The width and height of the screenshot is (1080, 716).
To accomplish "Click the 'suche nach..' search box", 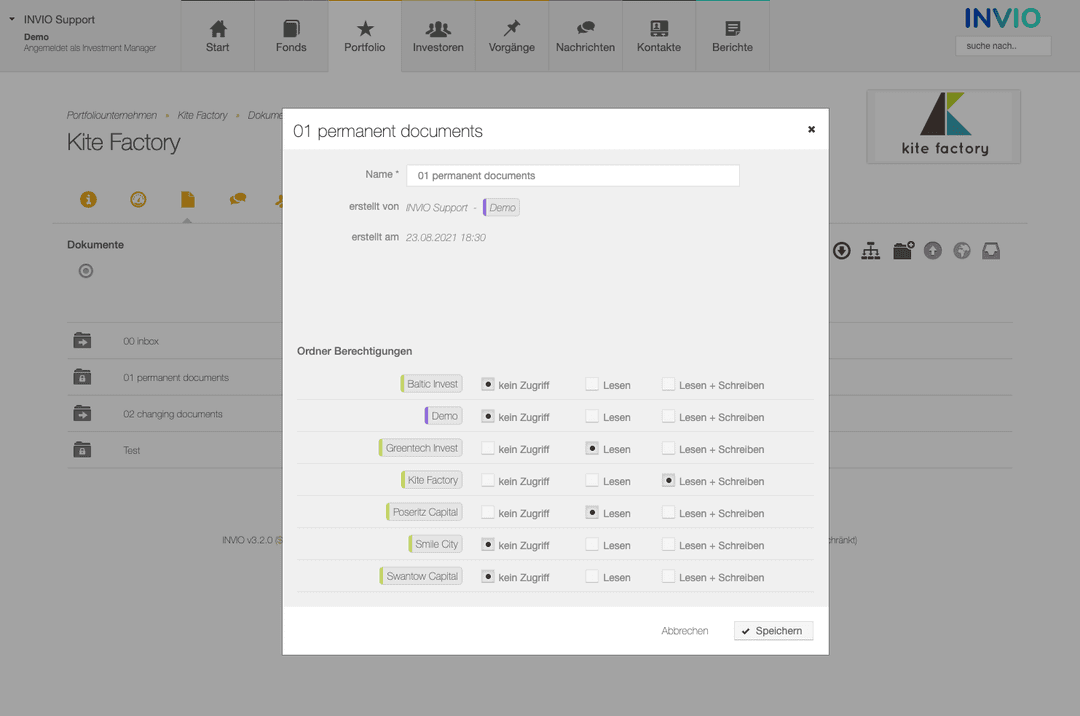I will point(1003,46).
